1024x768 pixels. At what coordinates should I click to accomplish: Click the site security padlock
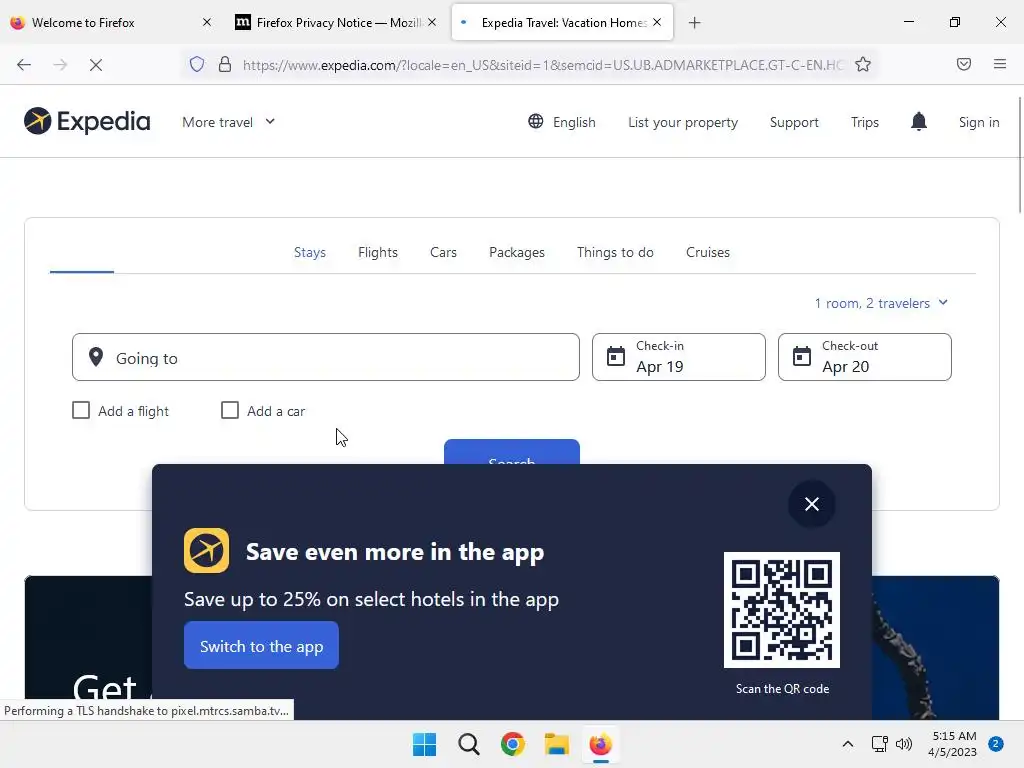(225, 64)
